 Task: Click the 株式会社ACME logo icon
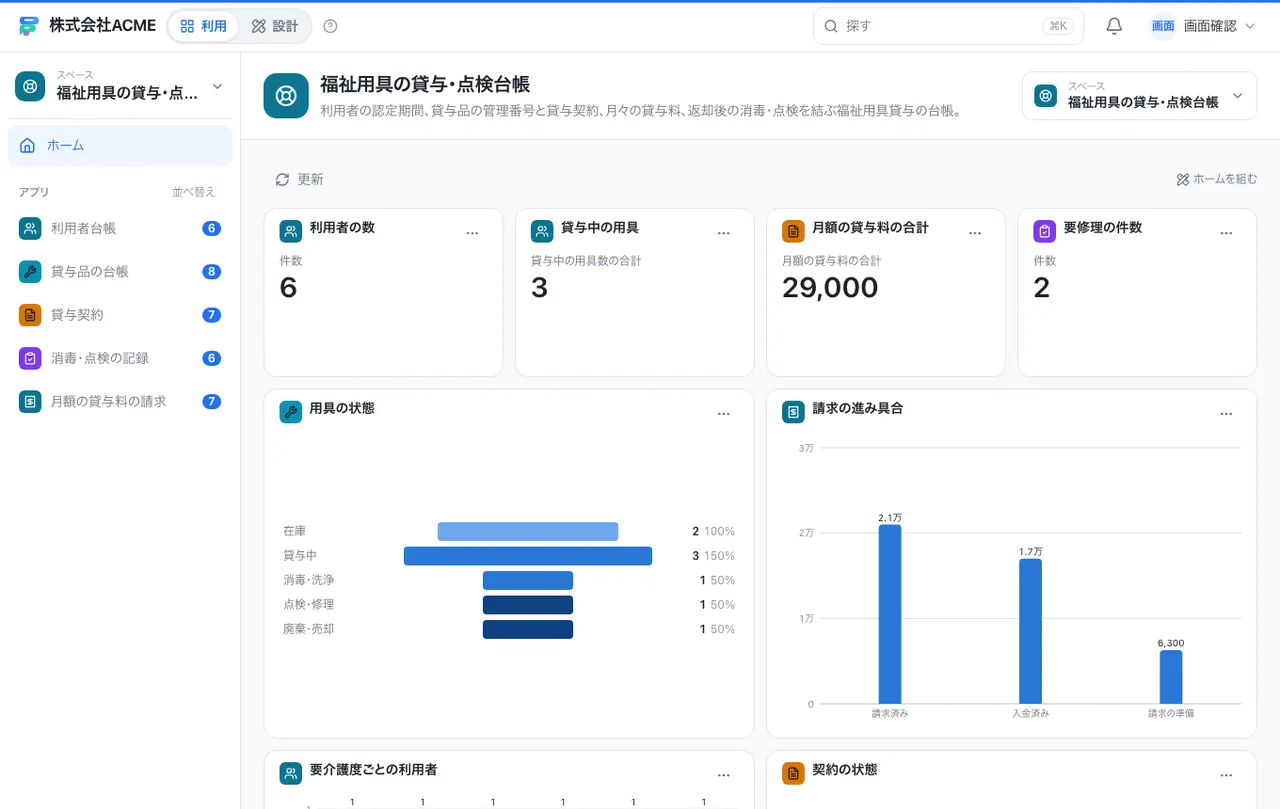click(x=29, y=26)
